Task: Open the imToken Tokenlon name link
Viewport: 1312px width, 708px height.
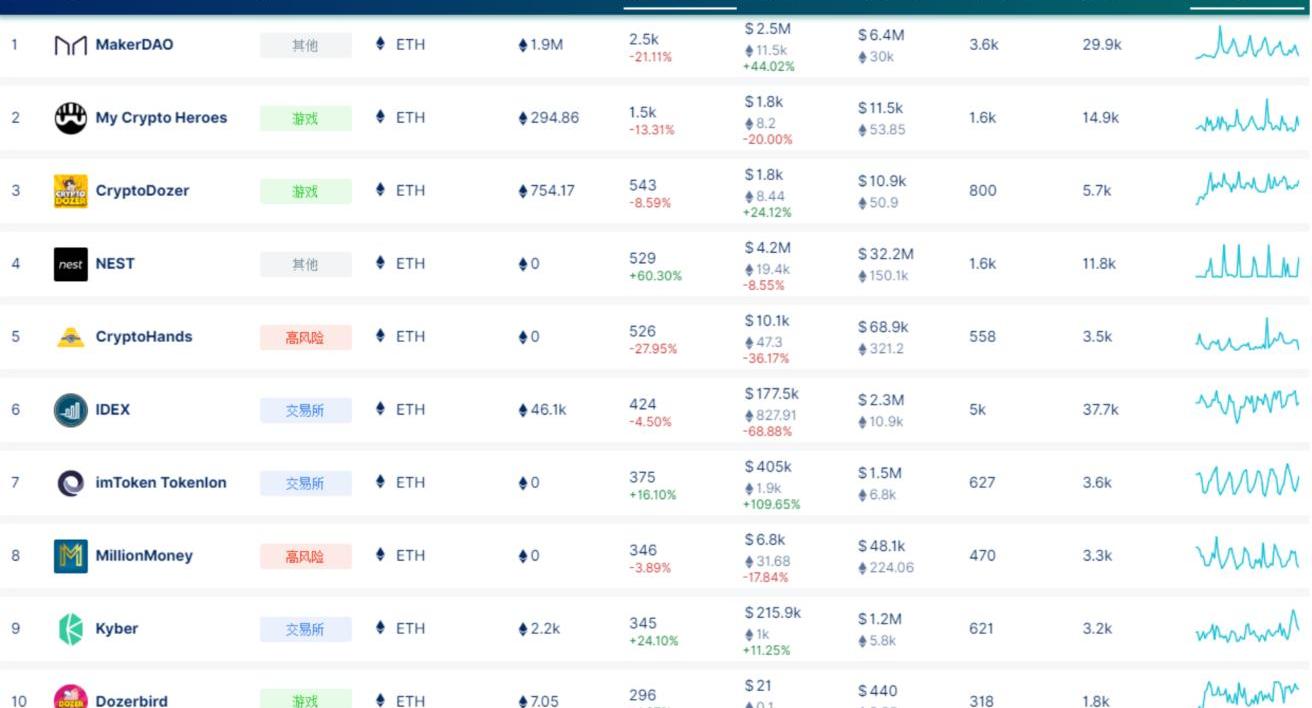Action: pos(161,483)
